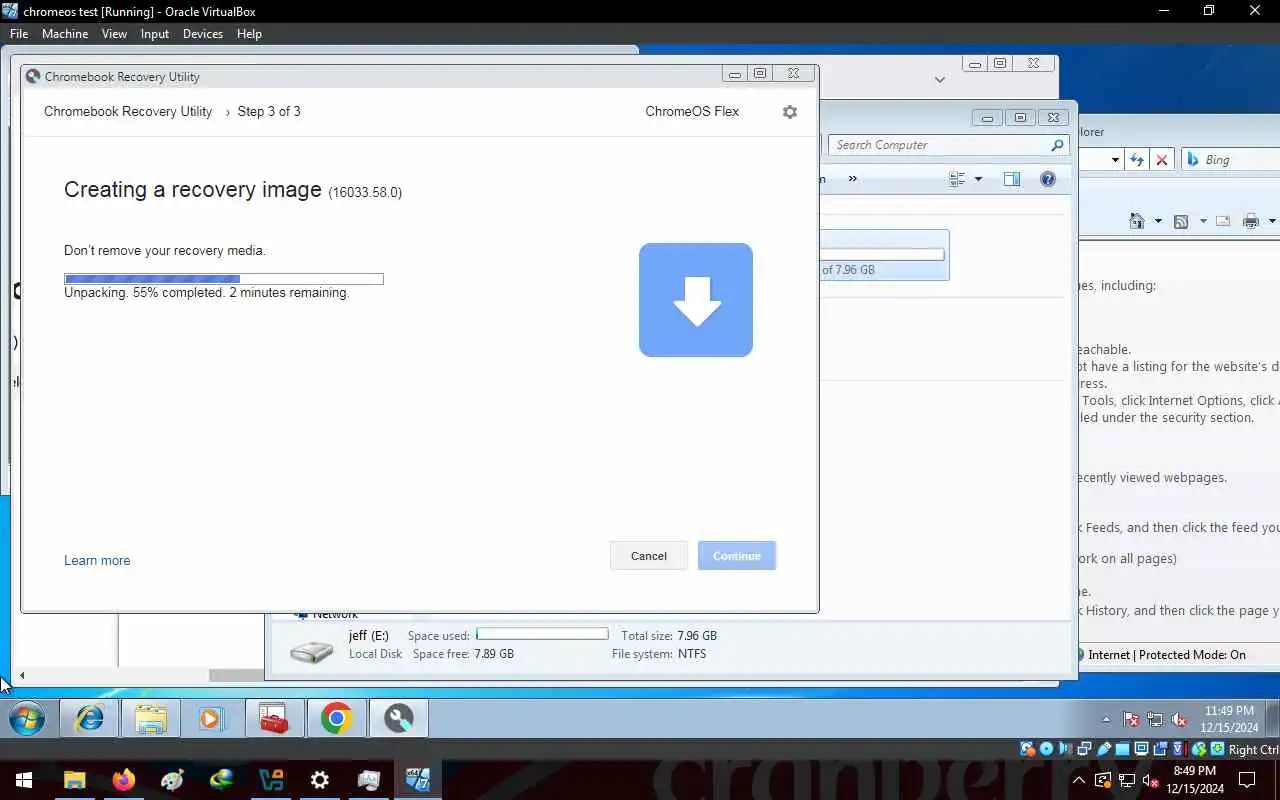Screen dimensions: 1280x800
Task: Open Chrome from Windows 7 taskbar
Action: pyautogui.click(x=337, y=718)
